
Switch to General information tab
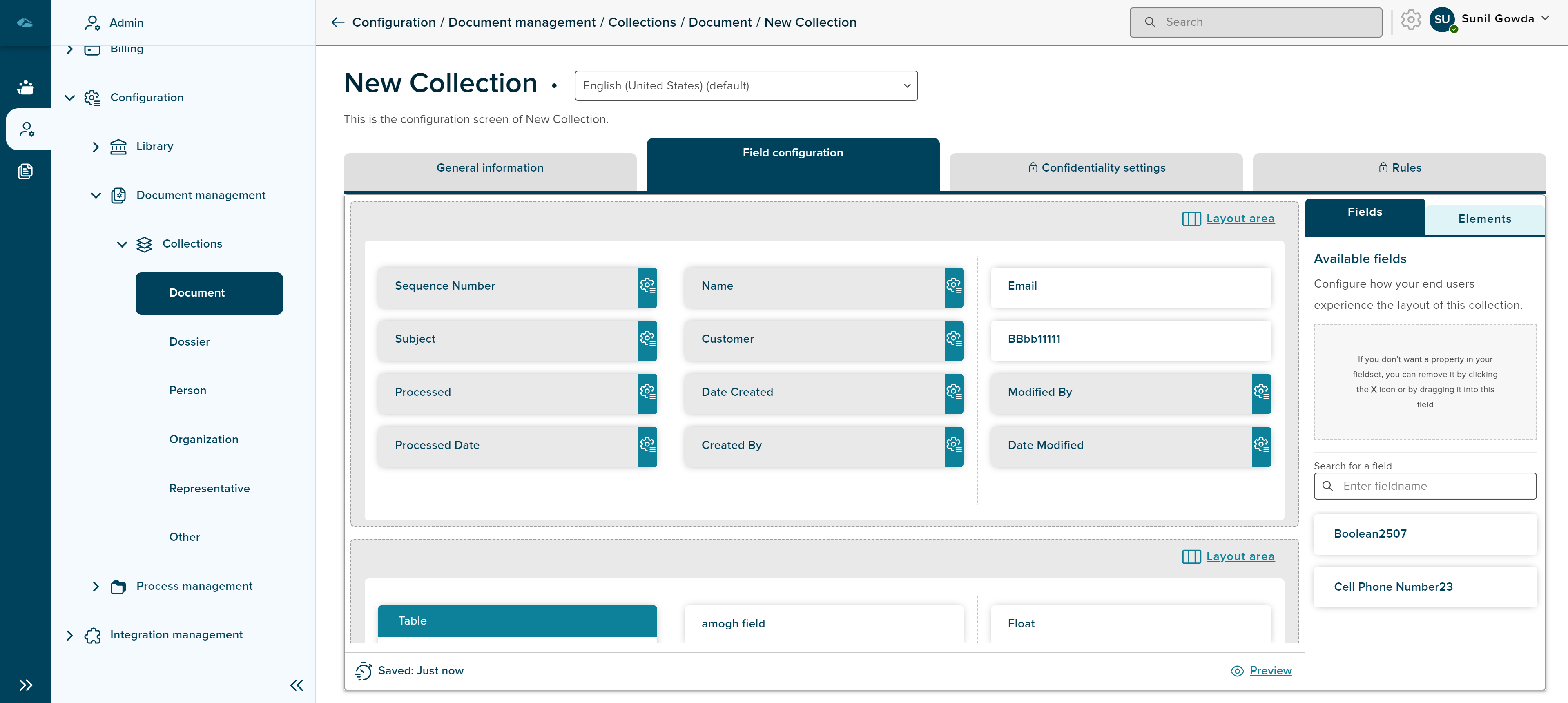tap(489, 168)
